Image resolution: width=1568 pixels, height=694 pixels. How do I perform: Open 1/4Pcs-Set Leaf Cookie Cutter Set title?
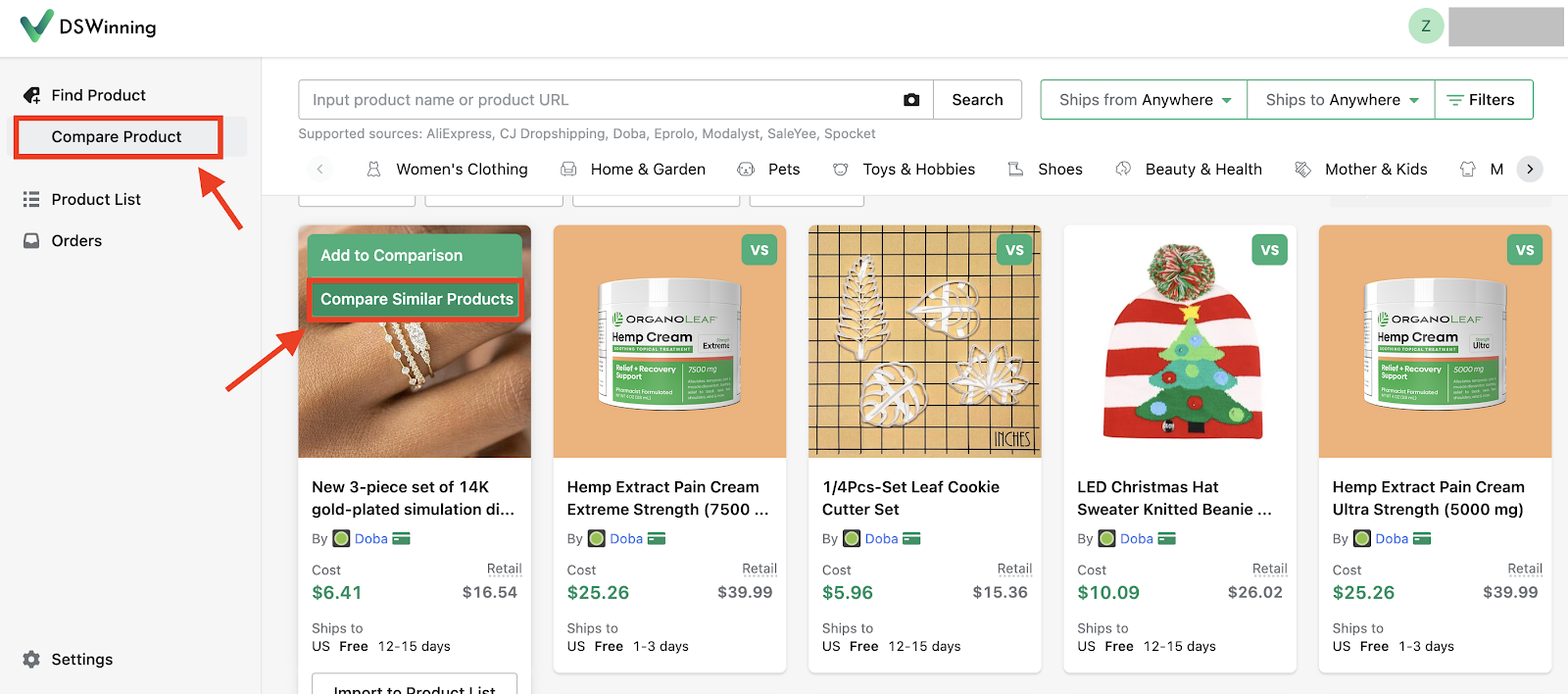[910, 498]
